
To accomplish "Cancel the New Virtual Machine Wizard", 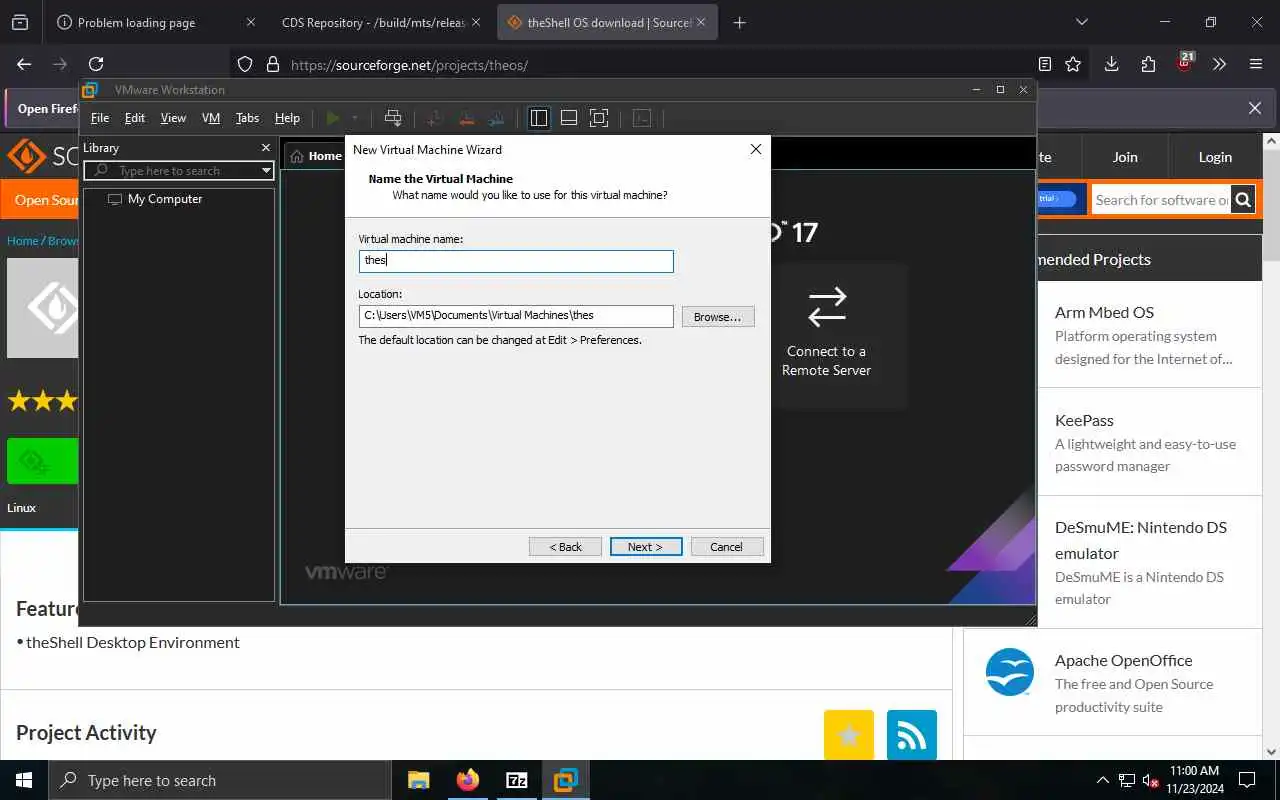I will click(x=727, y=547).
